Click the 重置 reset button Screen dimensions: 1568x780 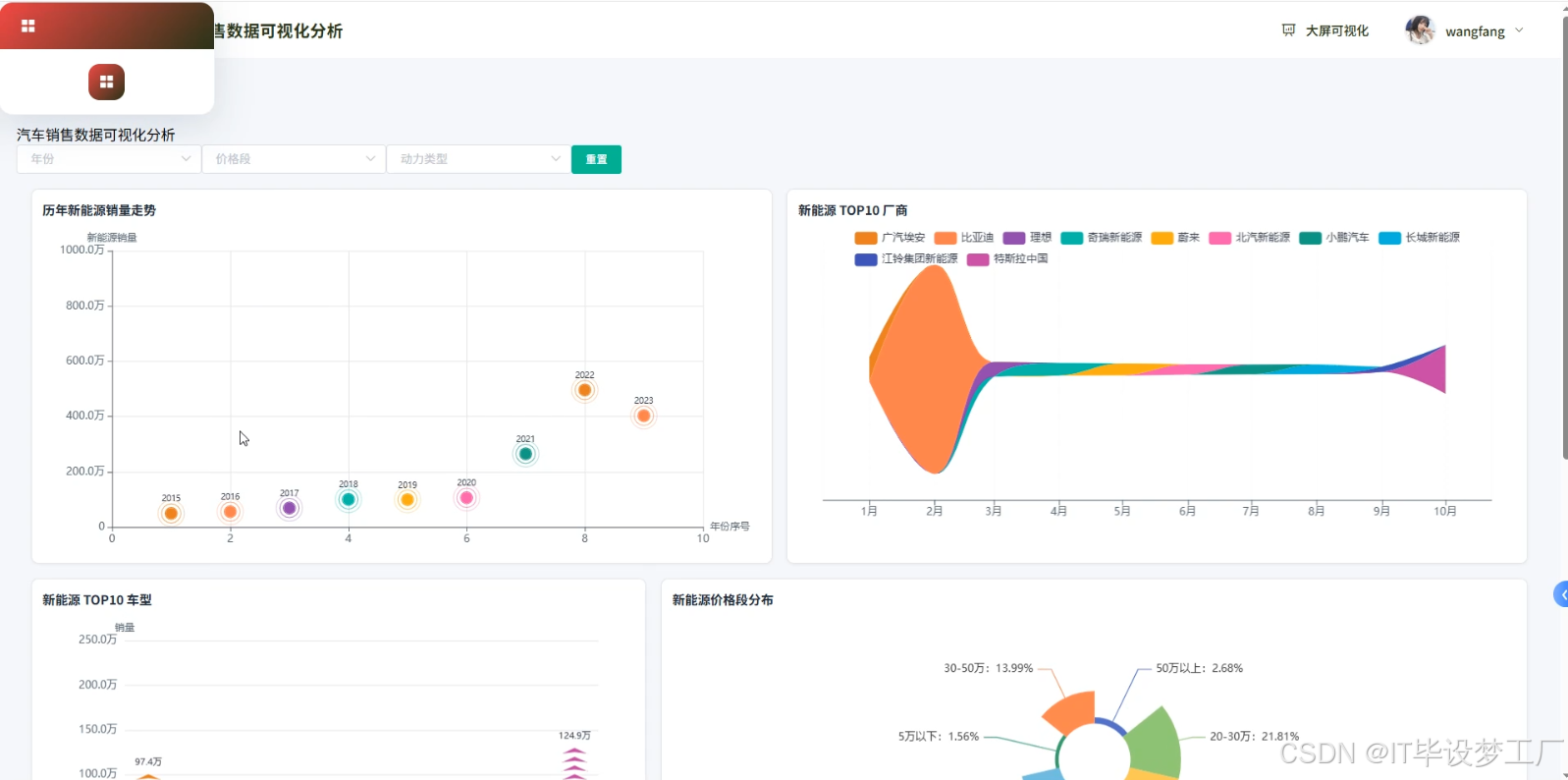click(x=596, y=159)
